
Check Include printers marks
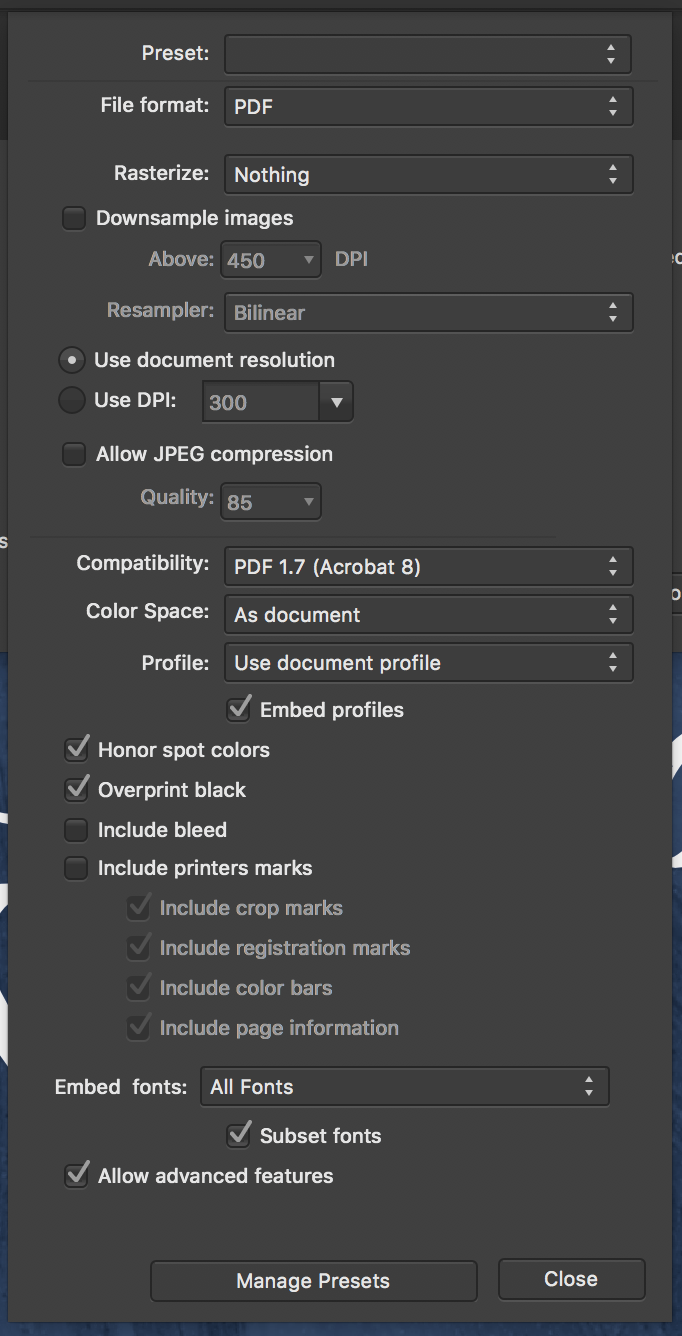pos(76,867)
